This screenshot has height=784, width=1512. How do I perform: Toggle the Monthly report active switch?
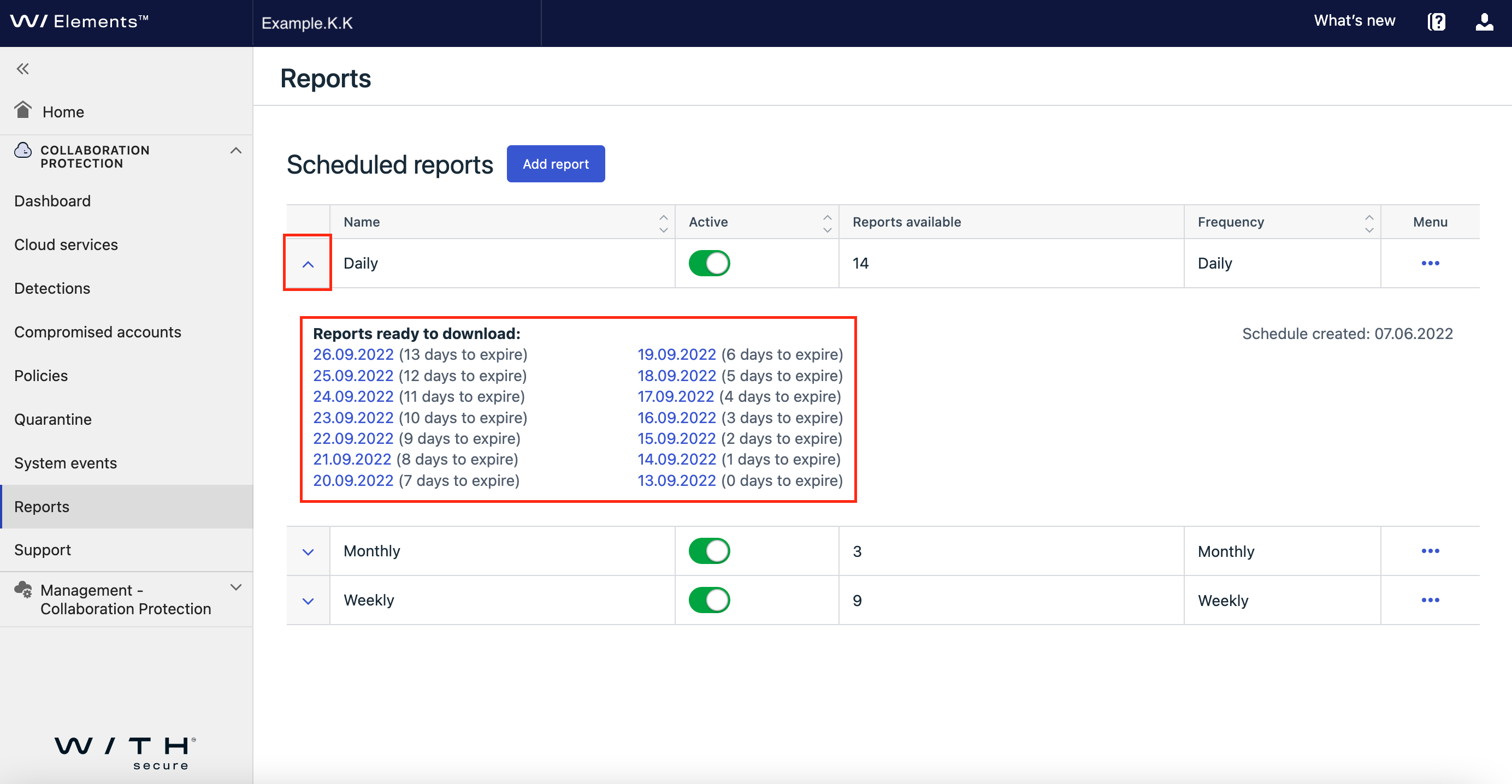coord(709,550)
